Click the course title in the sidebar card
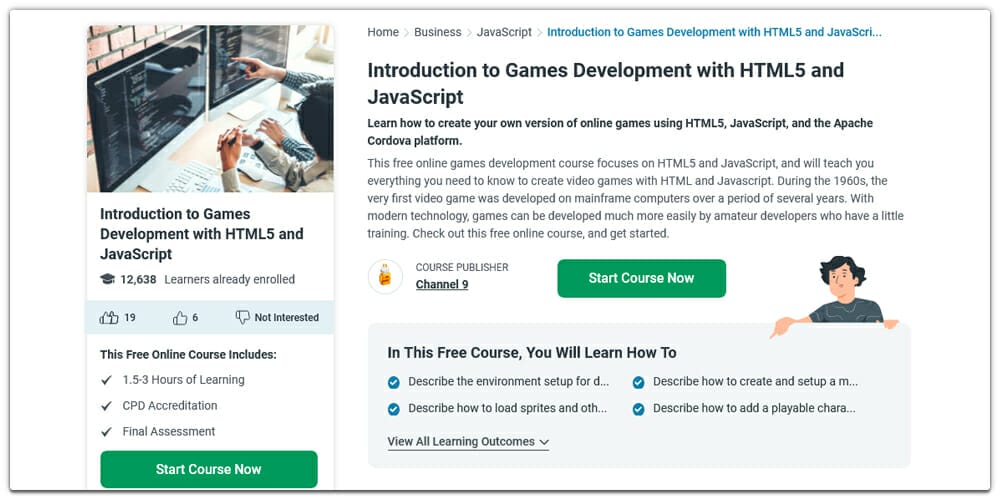The width and height of the screenshot is (1000, 500). coord(202,234)
